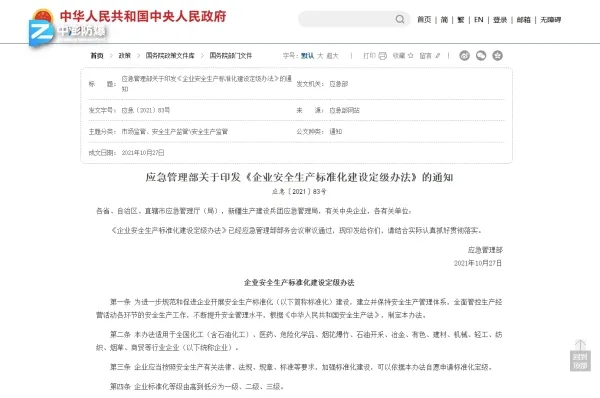Image resolution: width=600 pixels, height=398 pixels.
Task: Share via the Qzone star round icon
Action: (x=497, y=55)
